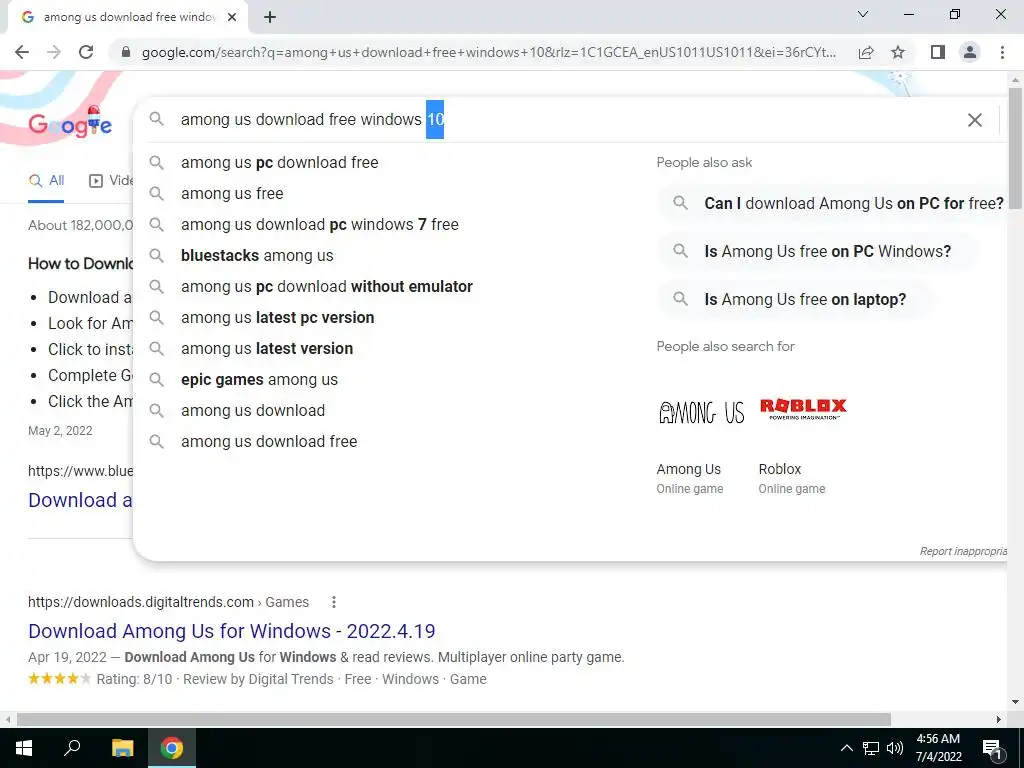Screen dimensions: 1024x768
Task: Click the browser forward arrow
Action: tap(54, 52)
